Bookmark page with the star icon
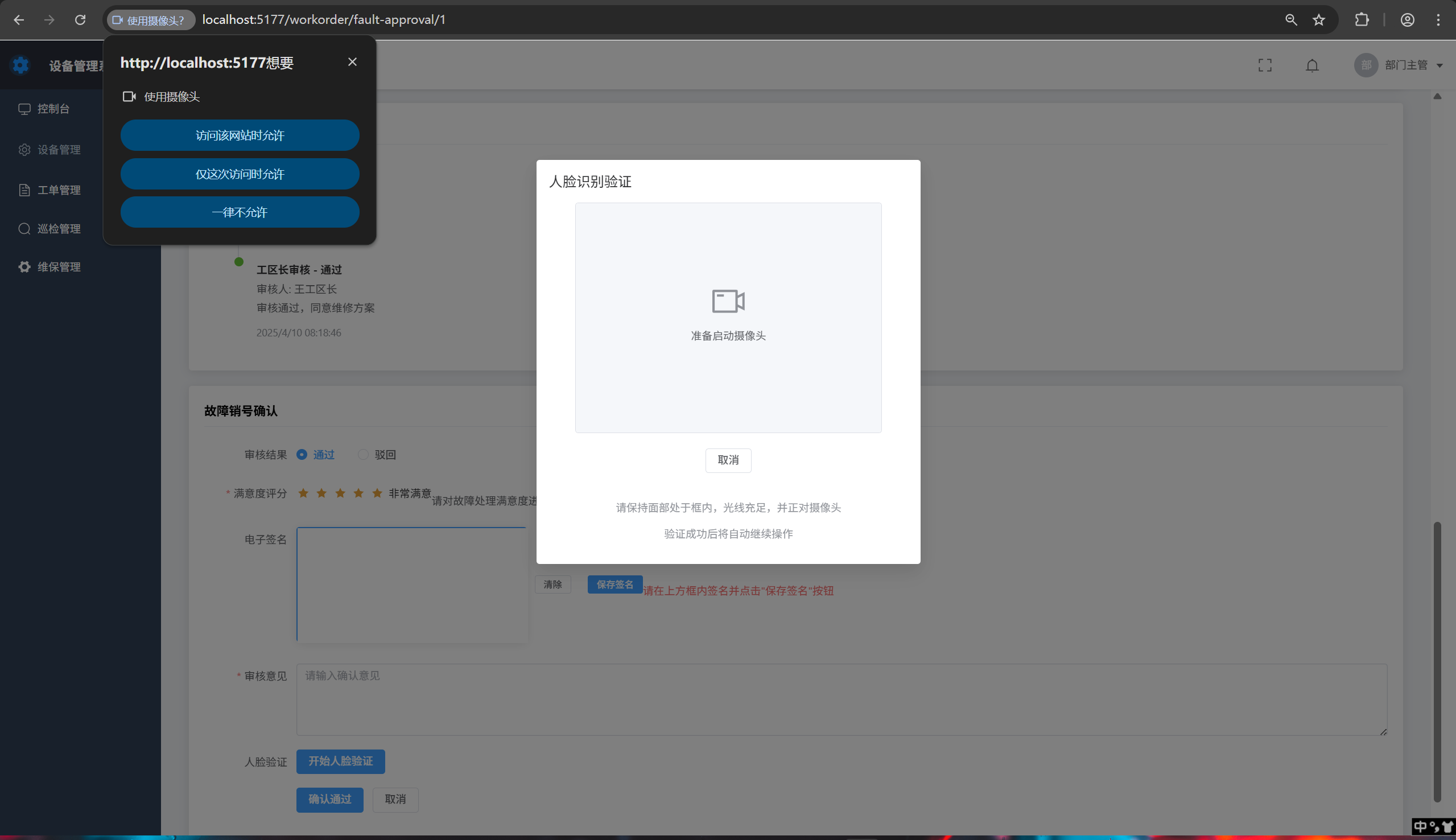Image resolution: width=1456 pixels, height=840 pixels. point(1319,19)
